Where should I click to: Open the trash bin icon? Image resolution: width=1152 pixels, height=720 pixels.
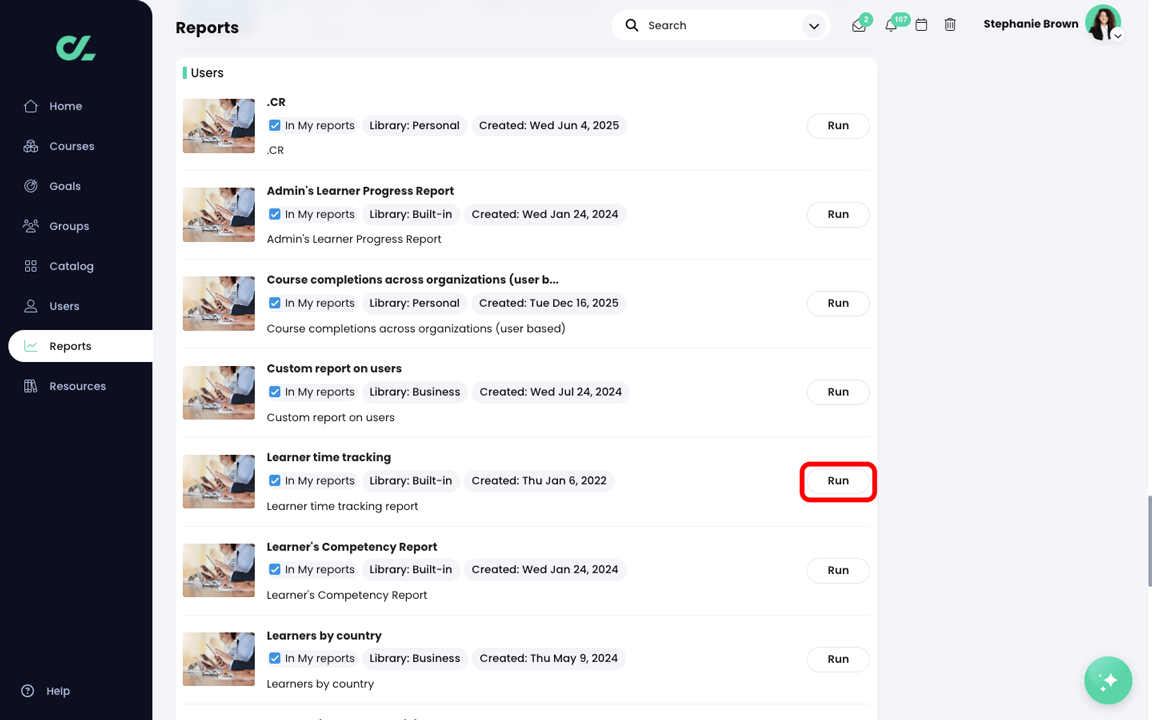pyautogui.click(x=950, y=25)
